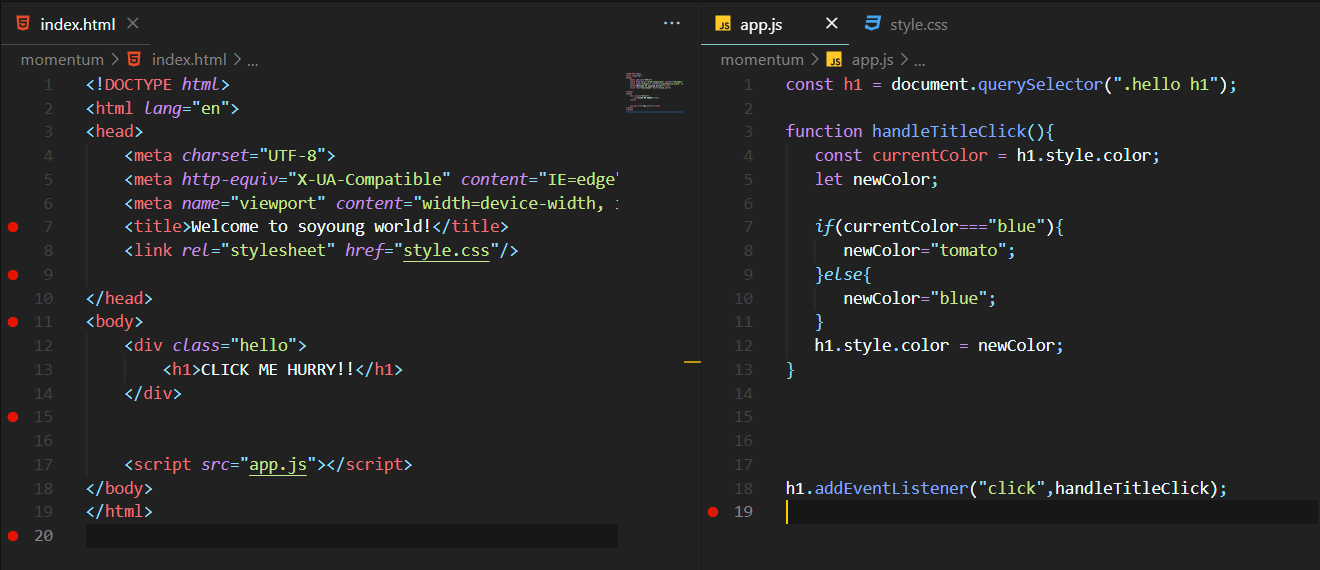This screenshot has width=1320, height=570.
Task: Click the title text 'Welcome to soyoung world!'
Action: [x=312, y=227]
